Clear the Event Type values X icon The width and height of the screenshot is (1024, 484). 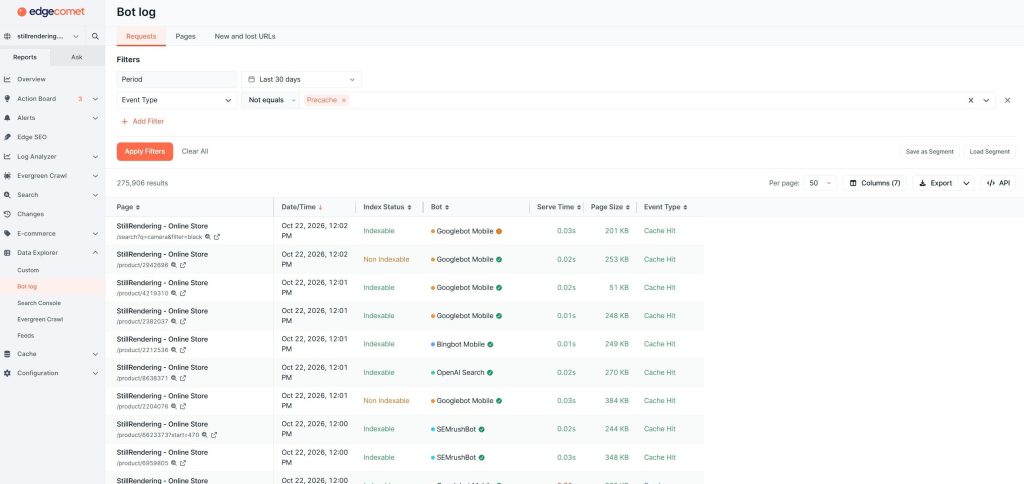[x=970, y=100]
